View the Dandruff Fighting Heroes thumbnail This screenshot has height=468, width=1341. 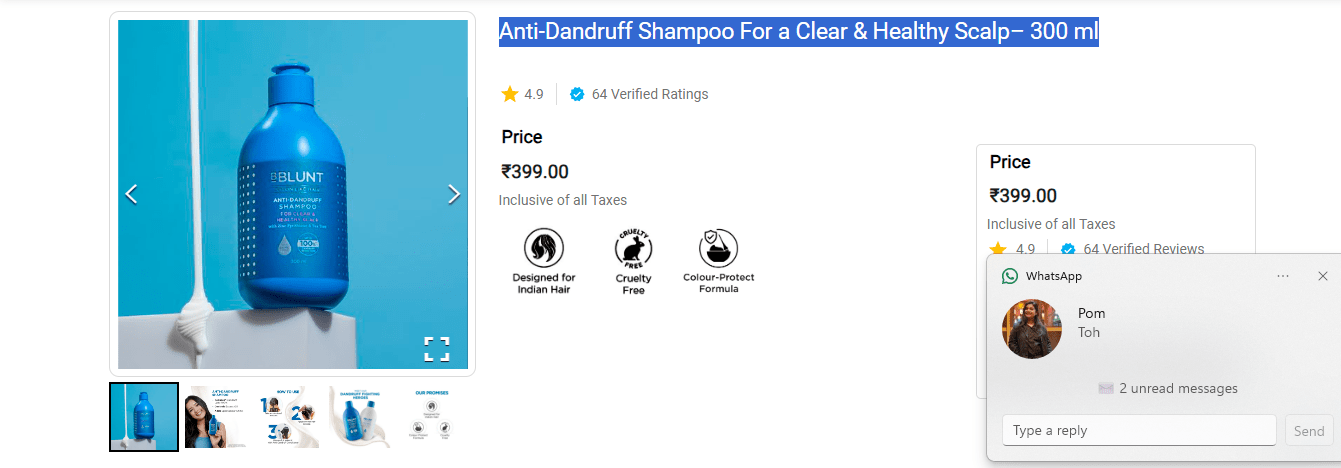coord(360,417)
